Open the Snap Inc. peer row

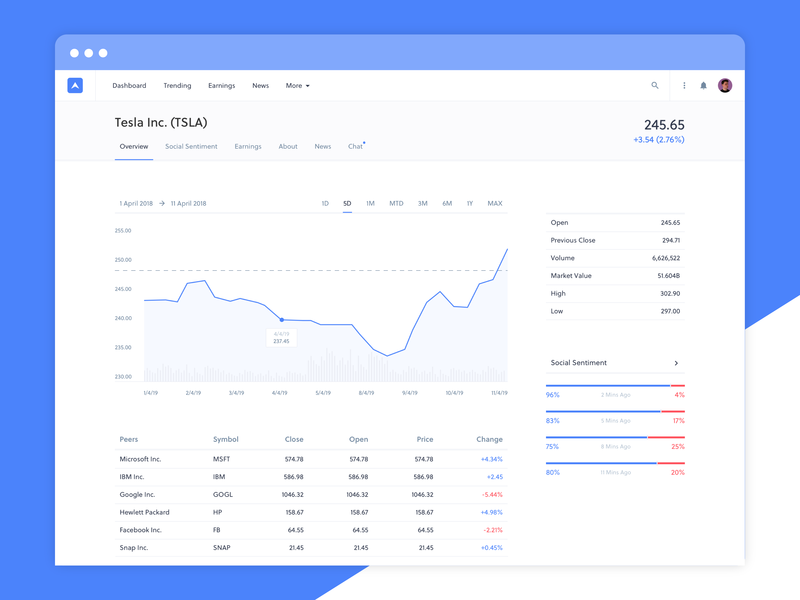click(x=311, y=547)
